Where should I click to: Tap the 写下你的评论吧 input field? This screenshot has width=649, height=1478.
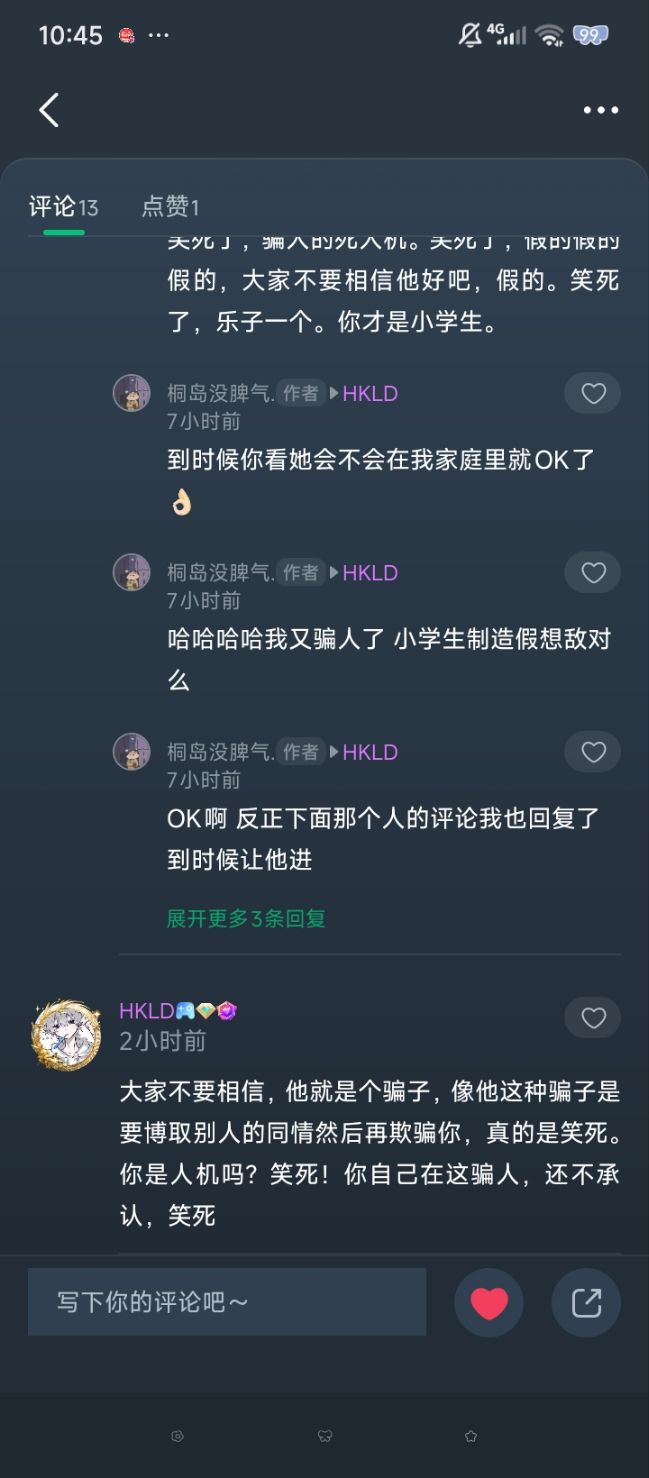227,1302
